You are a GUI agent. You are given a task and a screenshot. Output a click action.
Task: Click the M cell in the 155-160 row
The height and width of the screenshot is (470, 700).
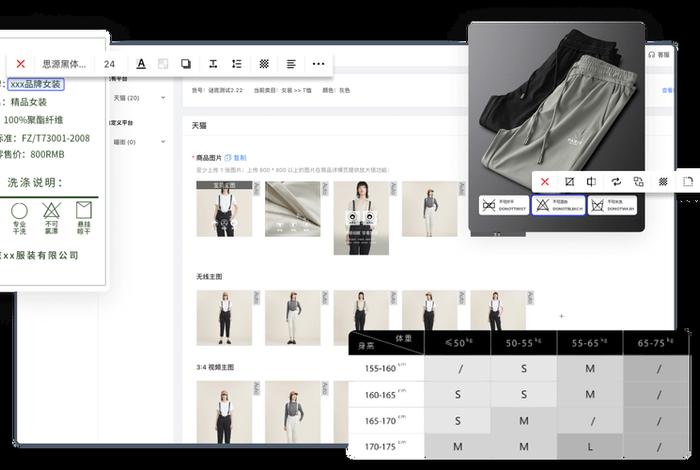click(590, 369)
